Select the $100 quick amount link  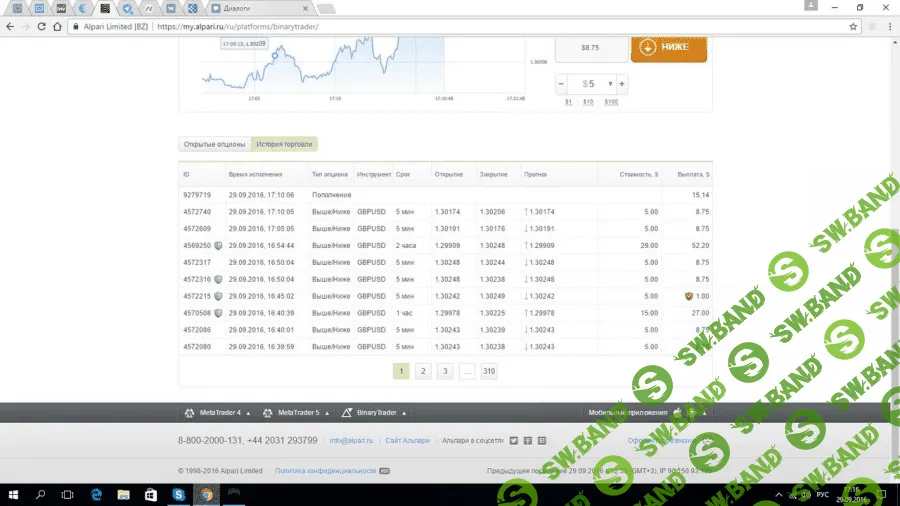611,102
